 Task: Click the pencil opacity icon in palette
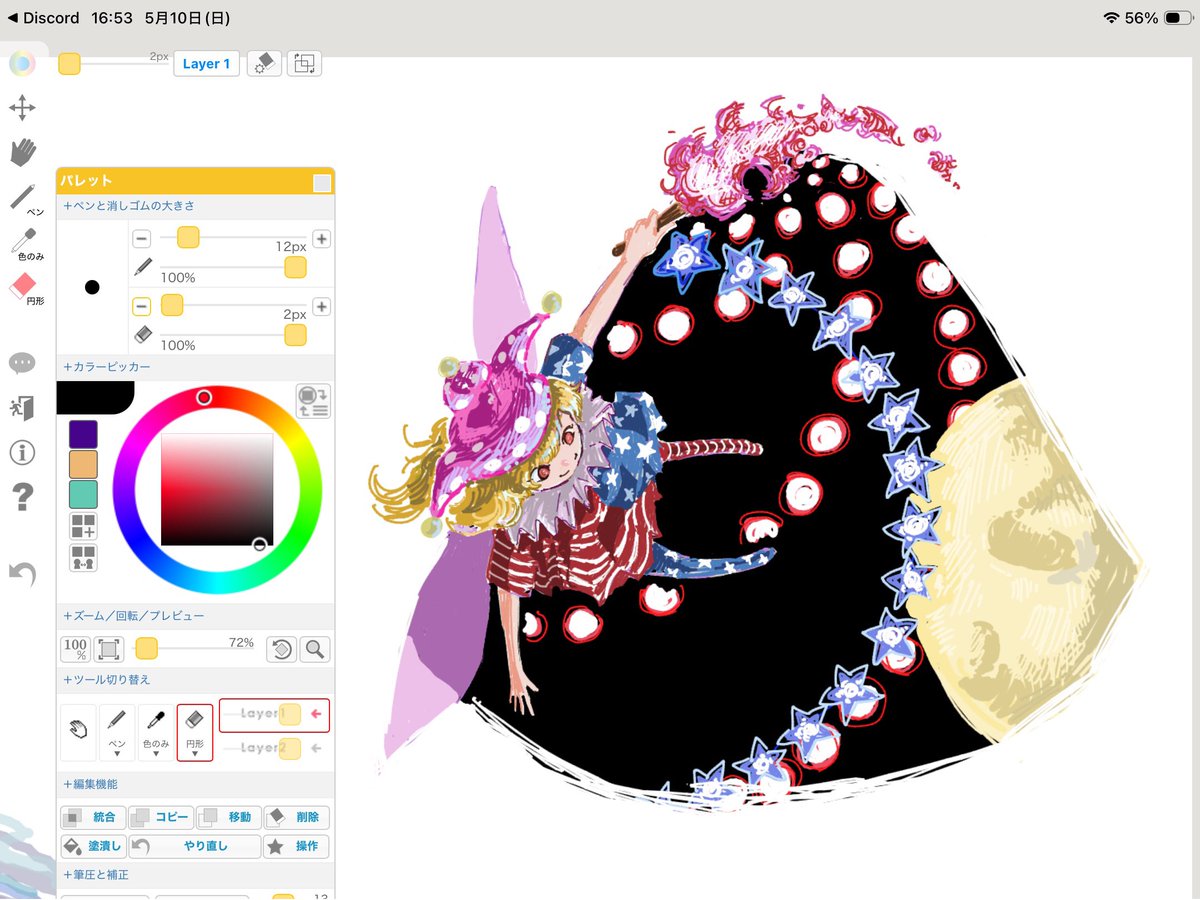pyautogui.click(x=143, y=267)
